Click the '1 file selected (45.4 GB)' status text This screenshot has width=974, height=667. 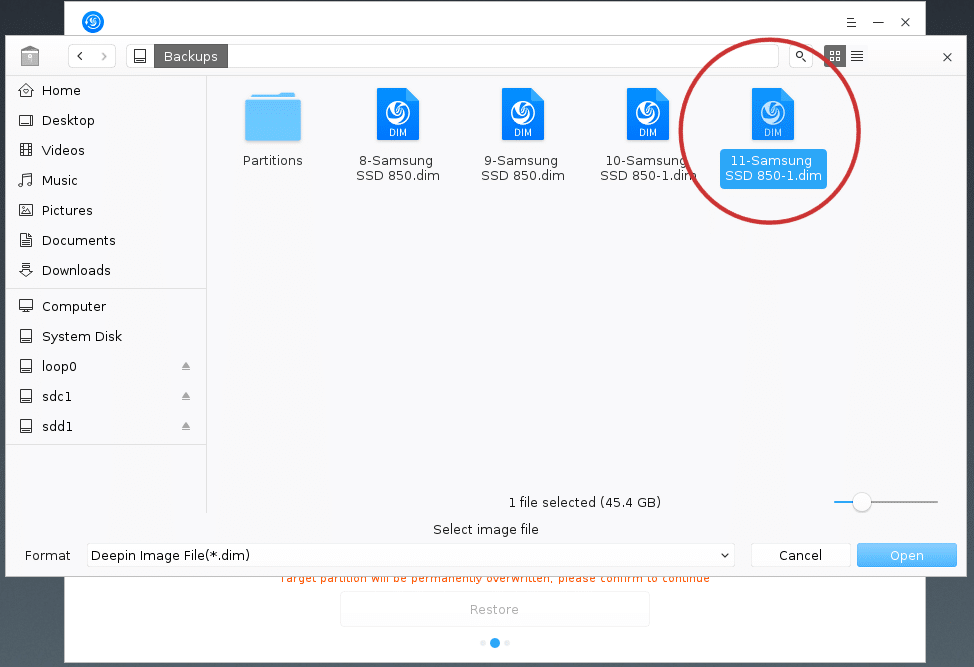585,502
